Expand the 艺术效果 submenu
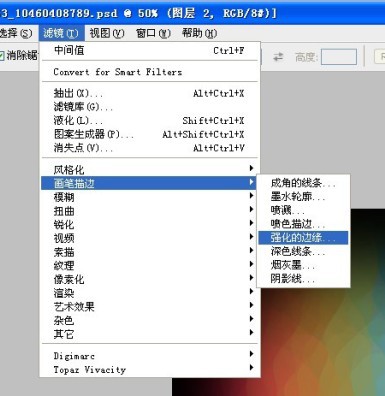Image resolution: width=385 pixels, height=396 pixels. click(x=149, y=306)
